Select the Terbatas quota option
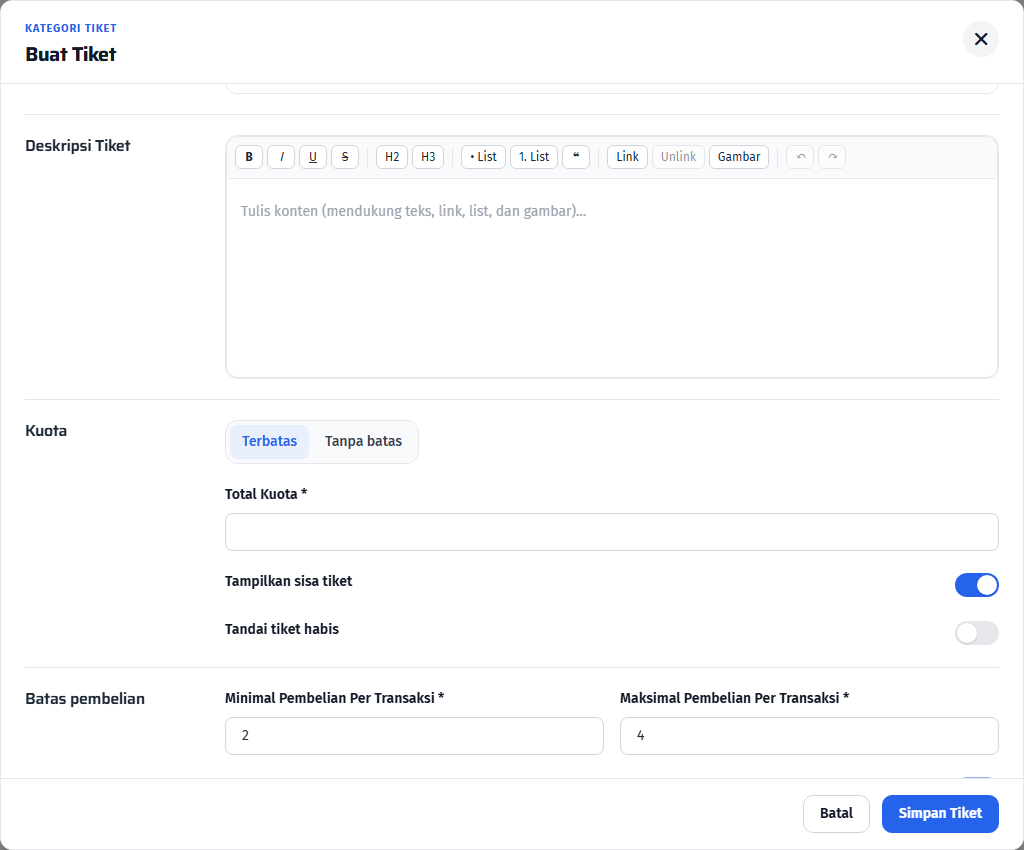1024x850 pixels. click(x=269, y=441)
